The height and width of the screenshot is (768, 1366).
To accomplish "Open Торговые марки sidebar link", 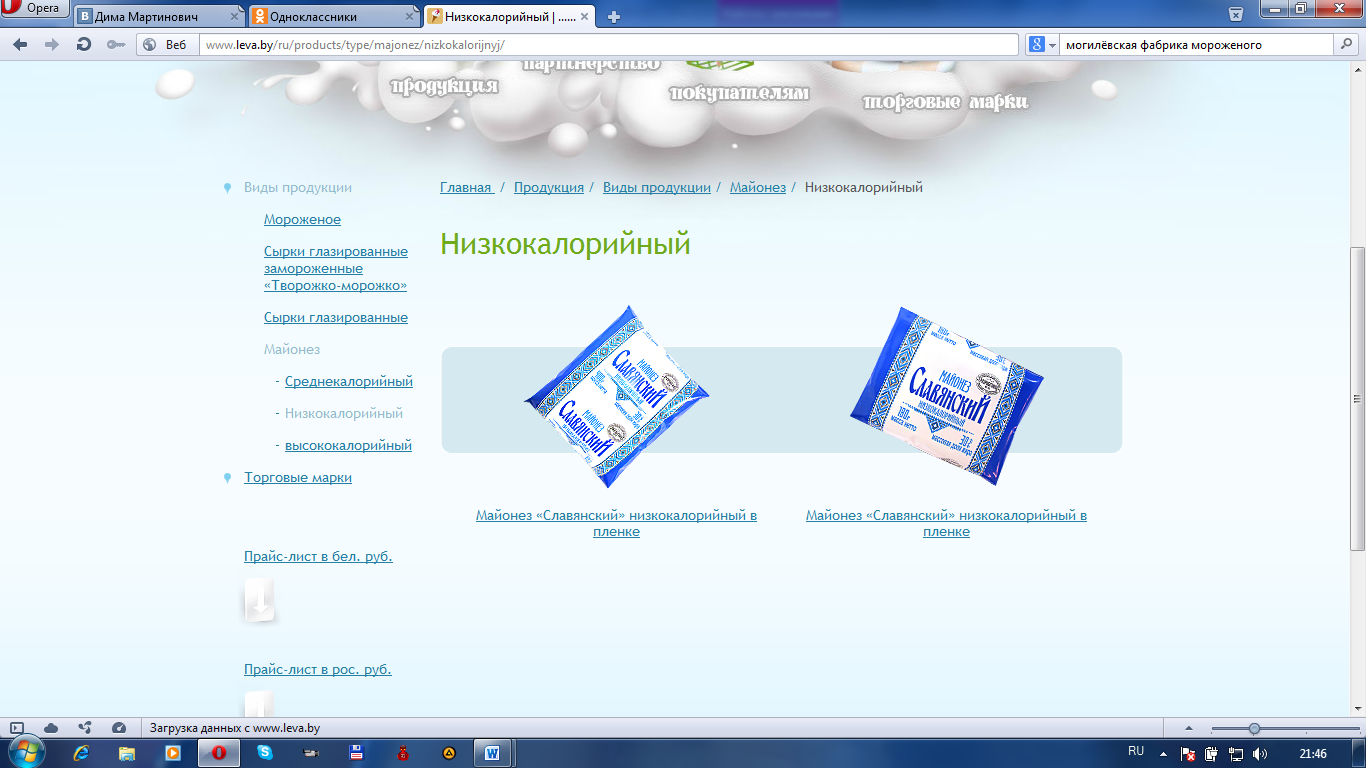I will [x=298, y=477].
